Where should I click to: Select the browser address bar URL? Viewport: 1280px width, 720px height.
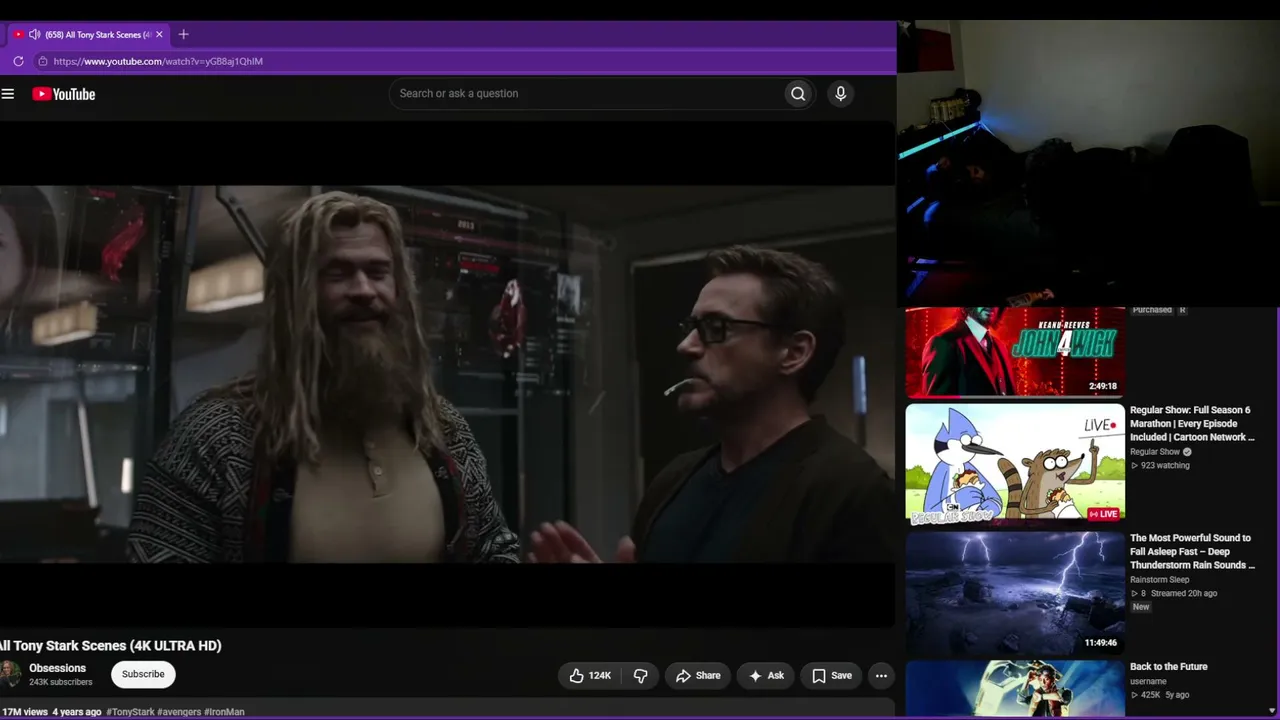point(158,61)
